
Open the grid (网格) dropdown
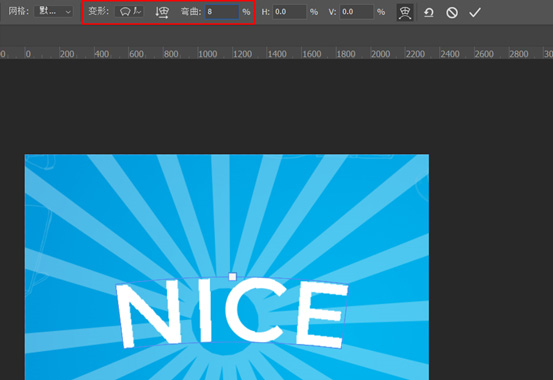click(x=54, y=11)
